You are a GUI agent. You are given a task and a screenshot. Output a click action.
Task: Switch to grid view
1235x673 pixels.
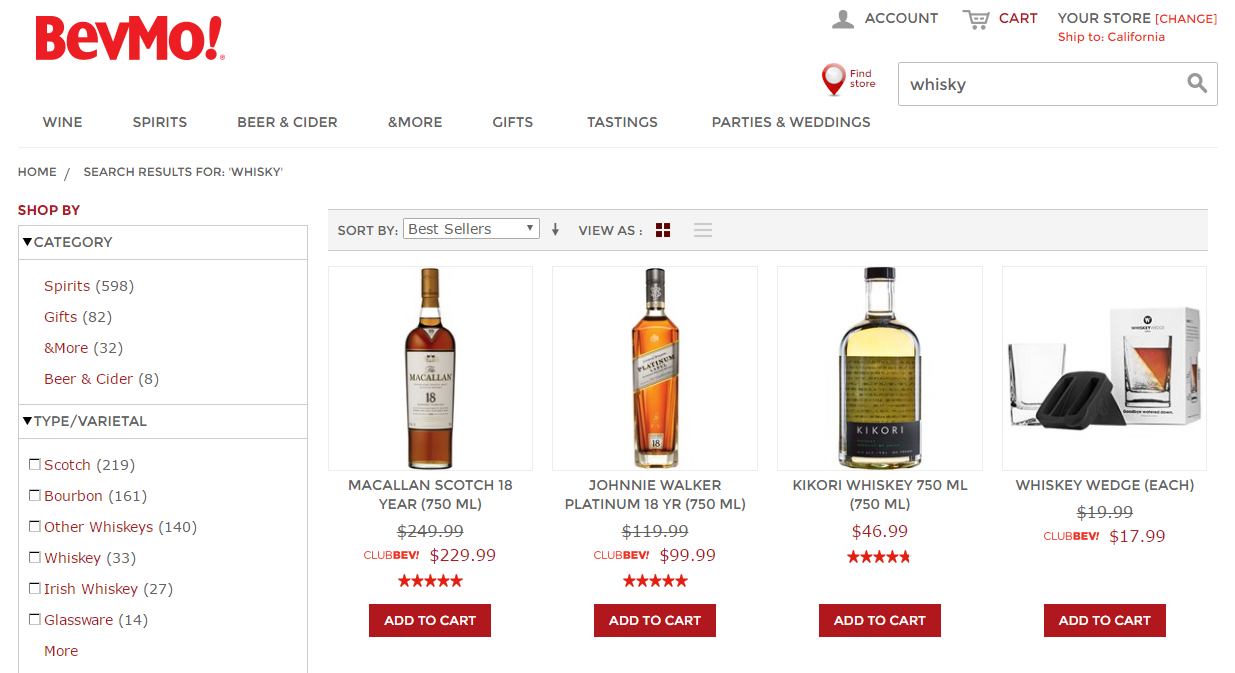(663, 230)
